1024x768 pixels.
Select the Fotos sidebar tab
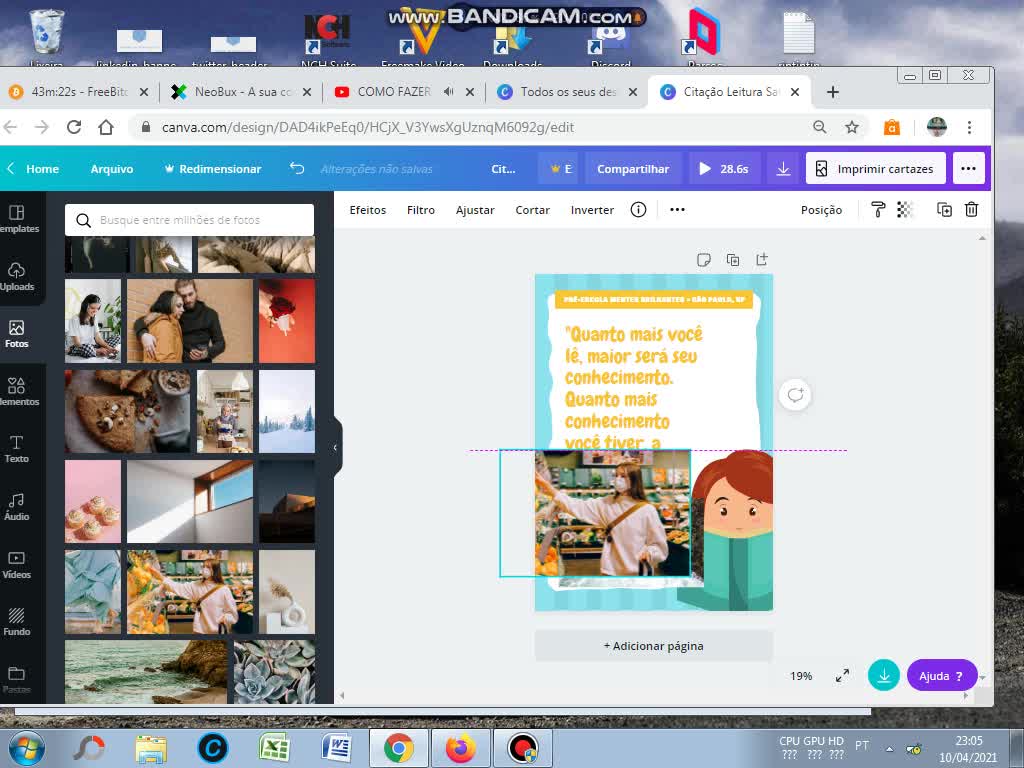click(17, 334)
